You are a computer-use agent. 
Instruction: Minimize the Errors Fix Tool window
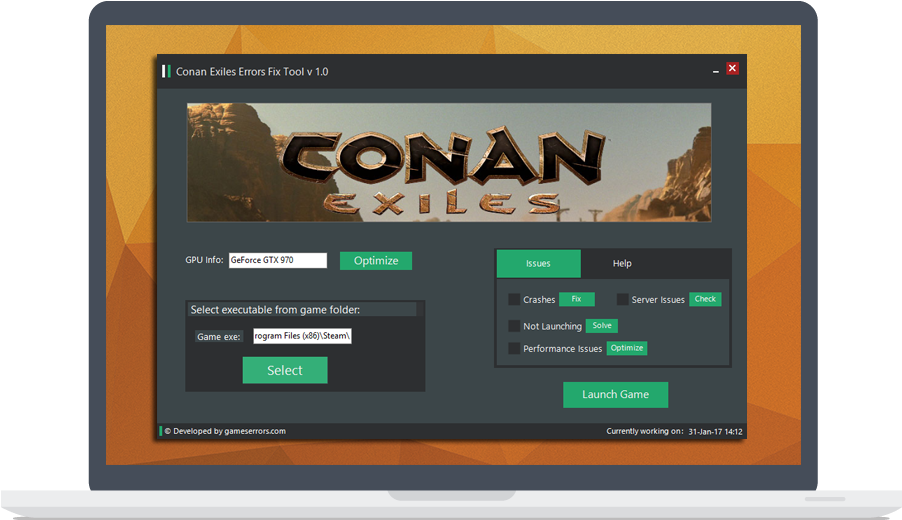(x=716, y=70)
